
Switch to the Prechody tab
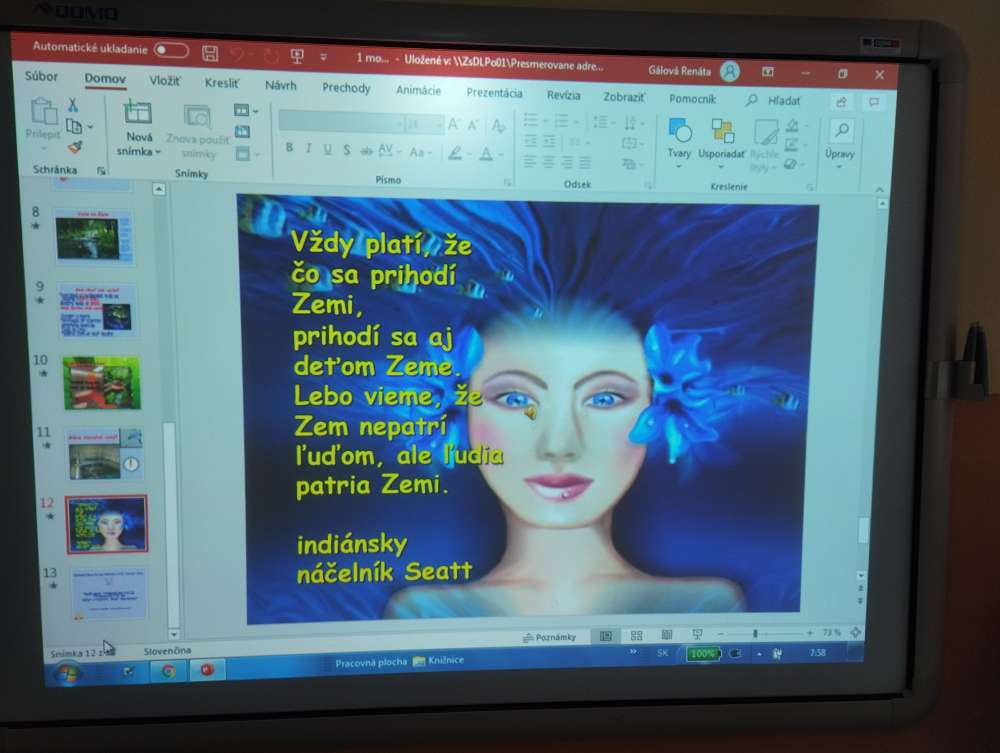pyautogui.click(x=346, y=88)
